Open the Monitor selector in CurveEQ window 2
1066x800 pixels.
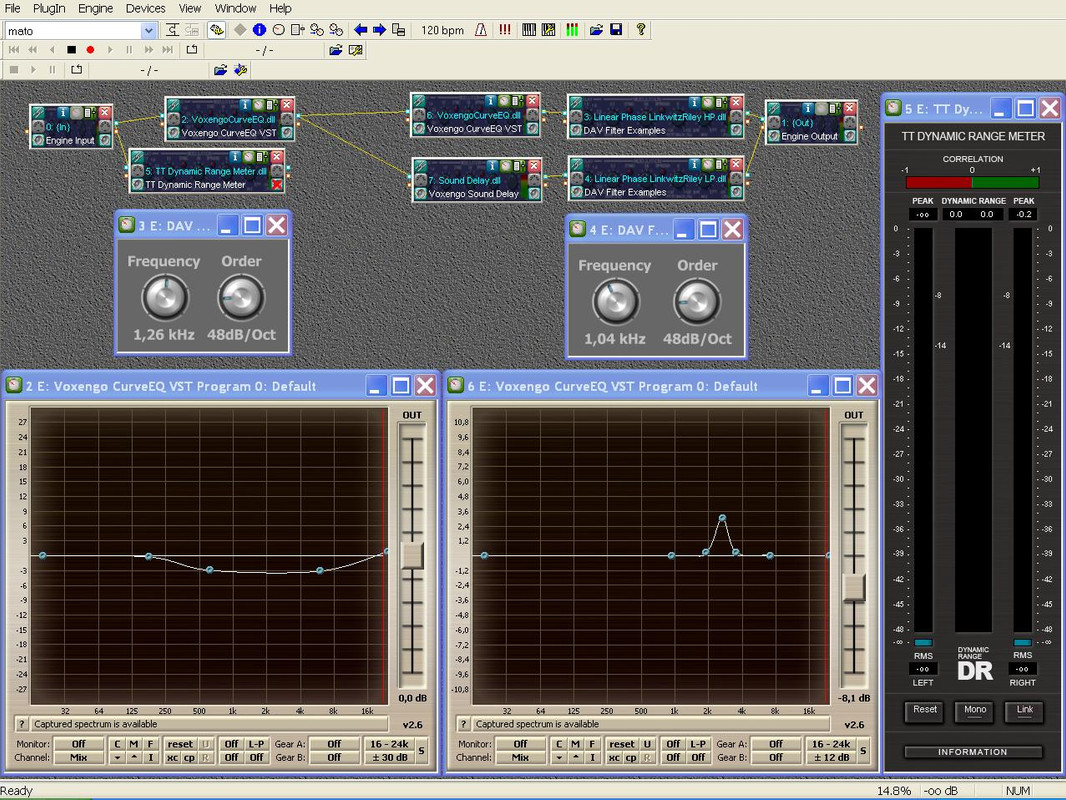(79, 744)
